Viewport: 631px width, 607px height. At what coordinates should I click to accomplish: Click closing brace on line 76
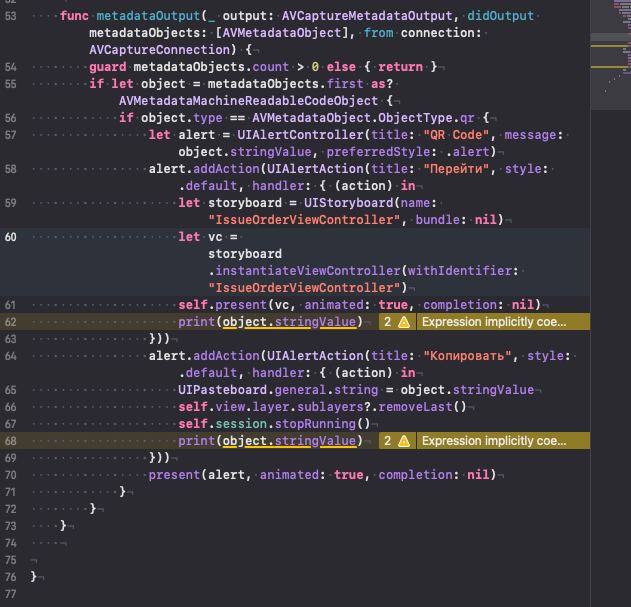pyautogui.click(x=33, y=577)
